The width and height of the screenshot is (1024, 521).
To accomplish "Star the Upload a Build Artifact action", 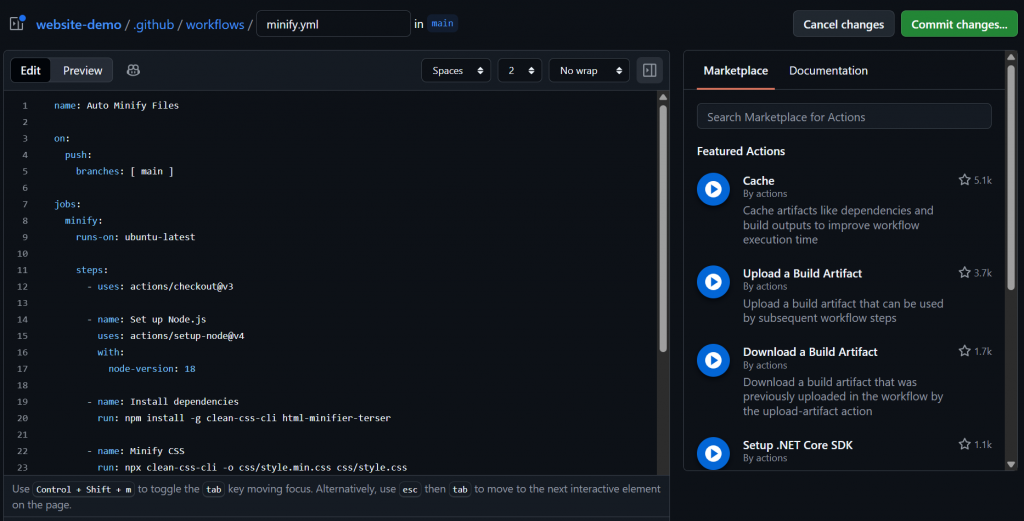I will [x=965, y=272].
